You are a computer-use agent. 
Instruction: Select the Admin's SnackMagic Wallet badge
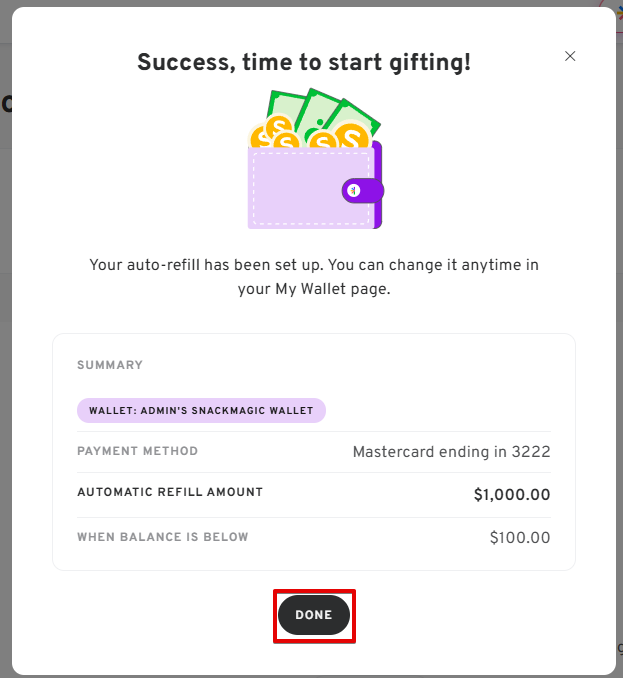pos(201,410)
